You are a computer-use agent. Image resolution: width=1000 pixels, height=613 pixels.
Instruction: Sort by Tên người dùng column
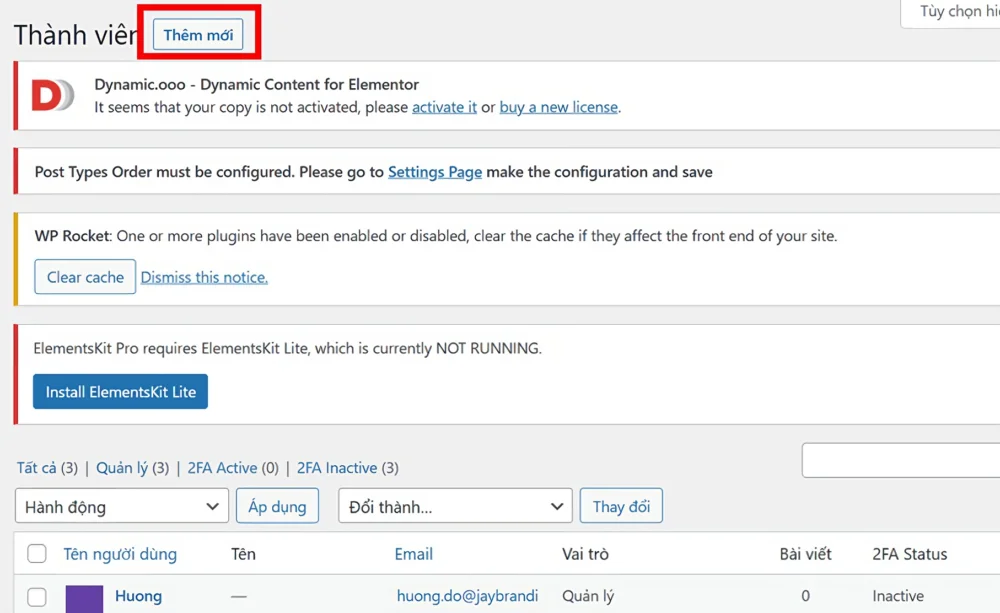120,554
